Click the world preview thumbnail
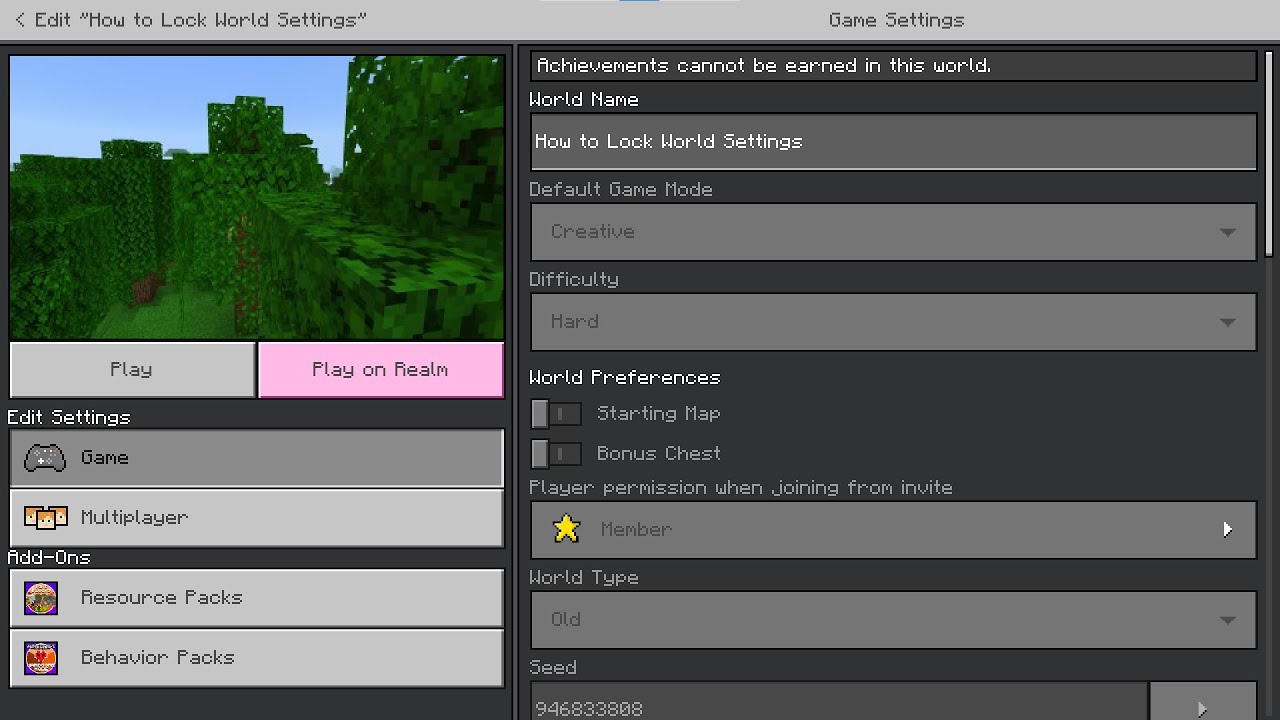 [x=257, y=198]
